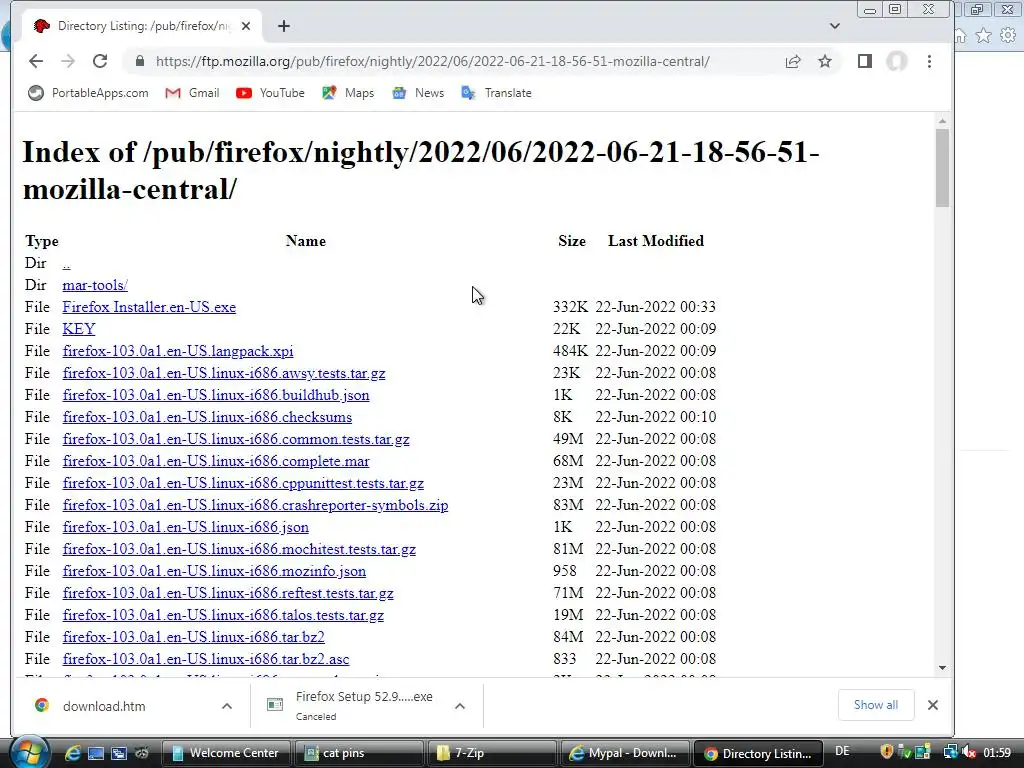Viewport: 1024px width, 768px height.
Task: Open linux-i686.buildhub.json link
Action: pyautogui.click(x=216, y=395)
